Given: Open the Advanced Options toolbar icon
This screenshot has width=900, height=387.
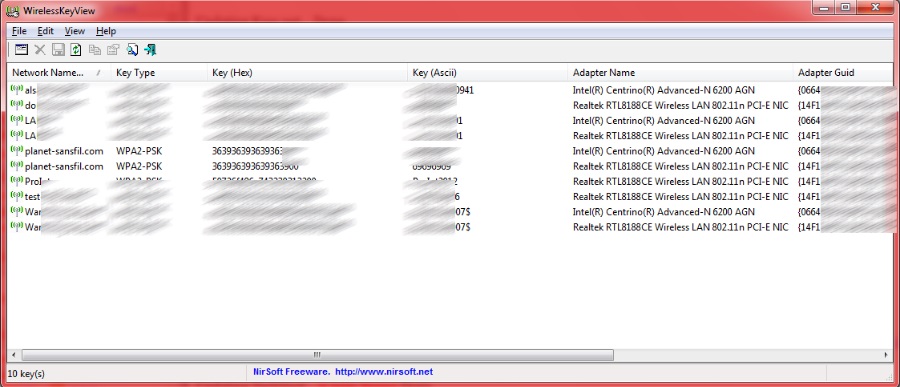Looking at the screenshot, I should click(21, 50).
